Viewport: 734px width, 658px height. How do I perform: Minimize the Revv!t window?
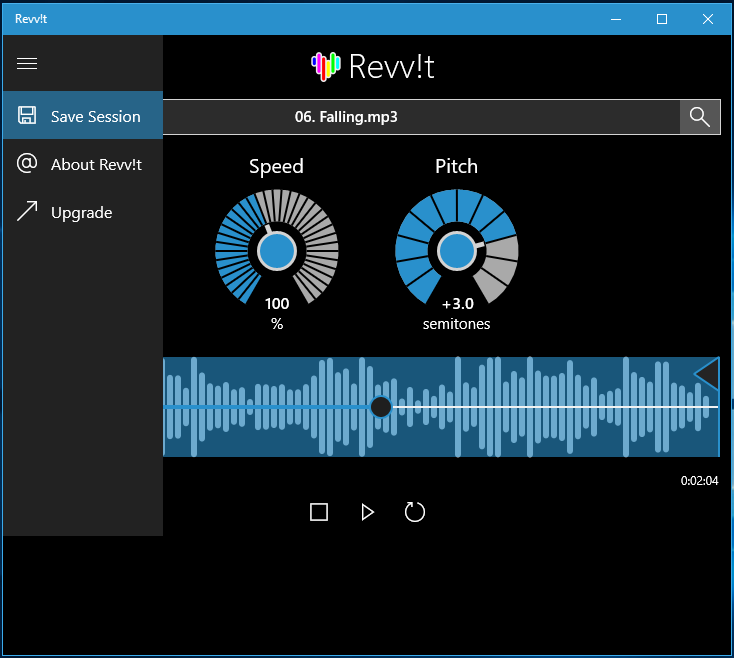click(x=616, y=19)
